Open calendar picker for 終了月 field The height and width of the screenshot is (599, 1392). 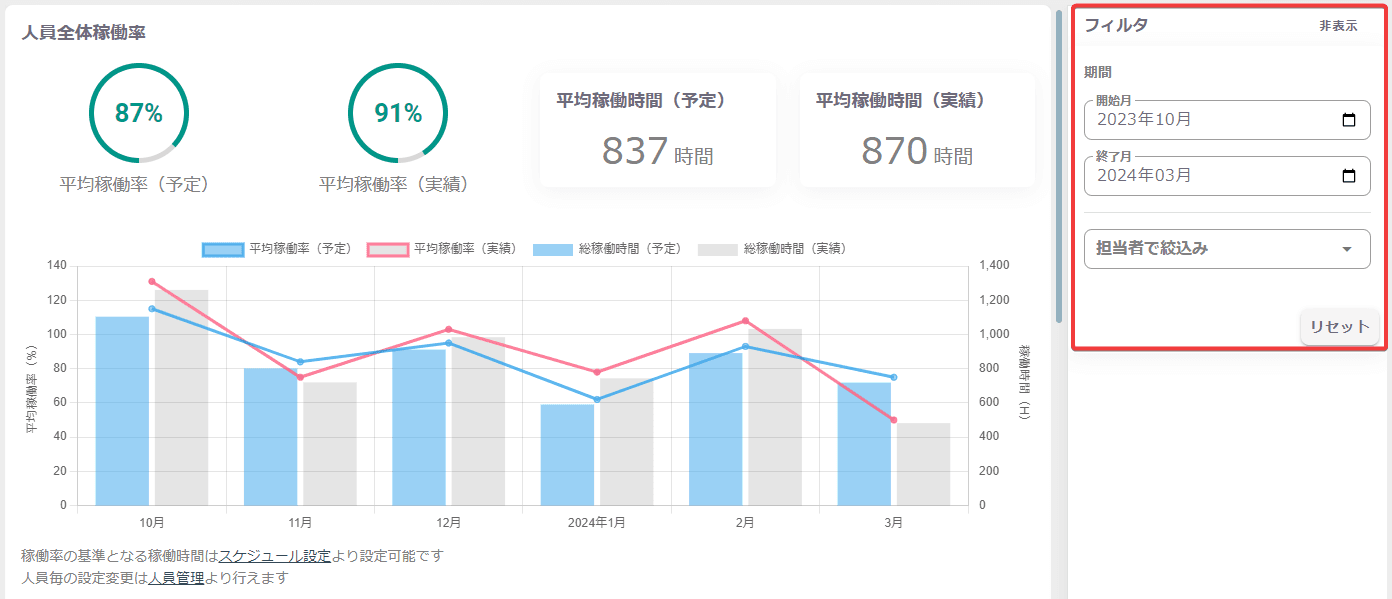1348,176
